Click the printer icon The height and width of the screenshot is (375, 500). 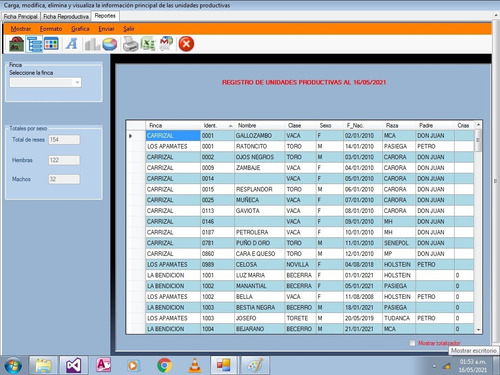(130, 44)
